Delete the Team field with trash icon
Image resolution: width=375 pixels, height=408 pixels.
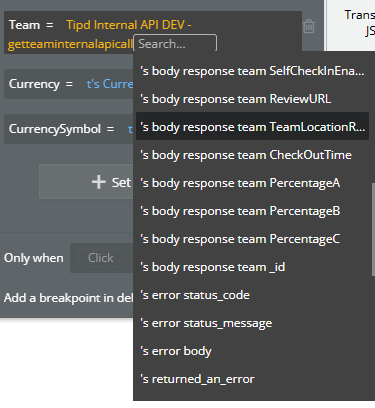pos(309,26)
